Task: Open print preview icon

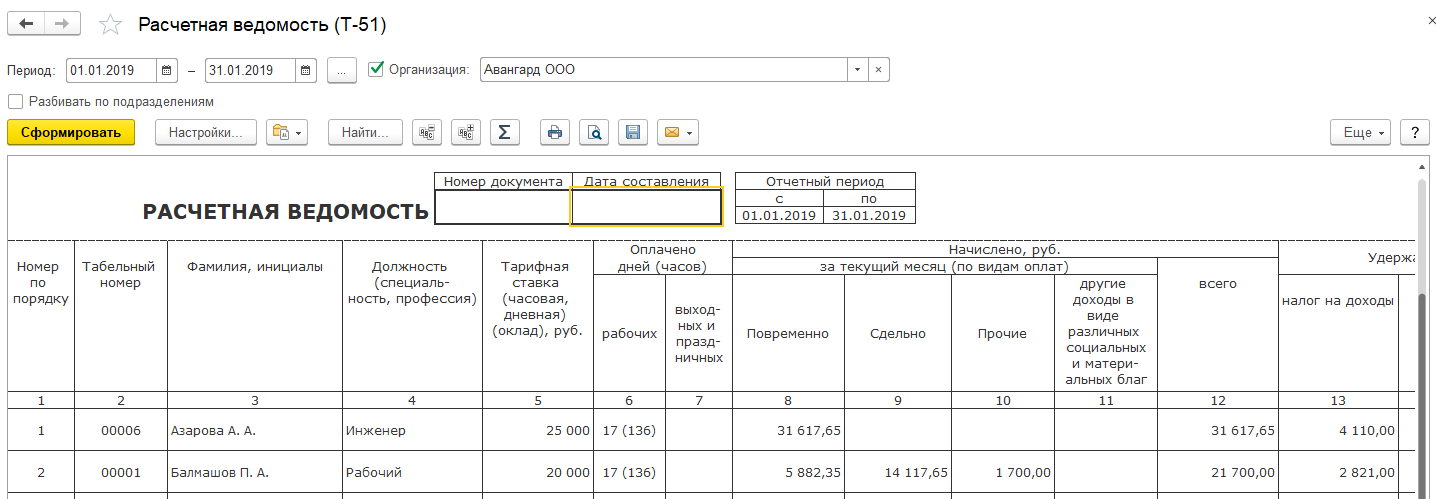Action: [594, 132]
